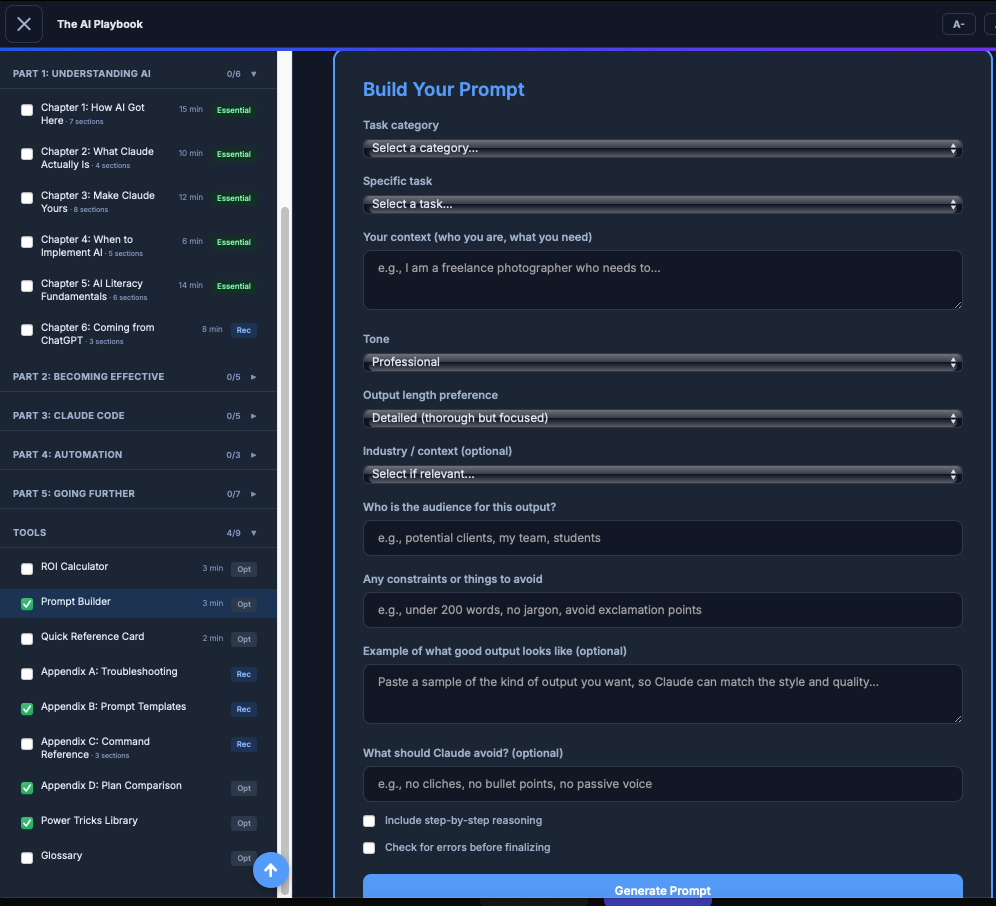
Task: Check the Glossary completion box
Action: coord(26,855)
